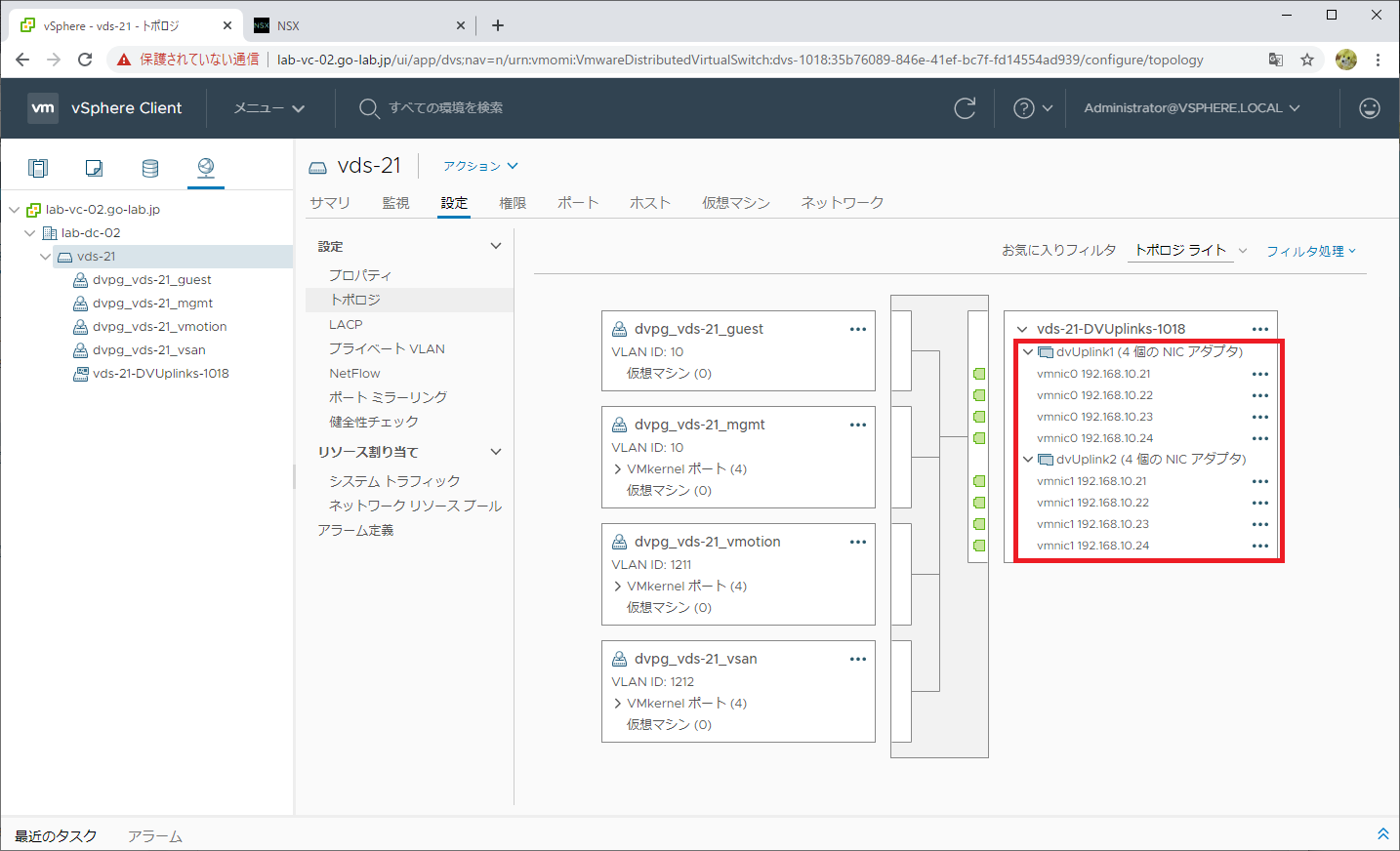This screenshot has width=1400, height=851.
Task: Open the フィルタ処理 dropdown
Action: (1311, 251)
